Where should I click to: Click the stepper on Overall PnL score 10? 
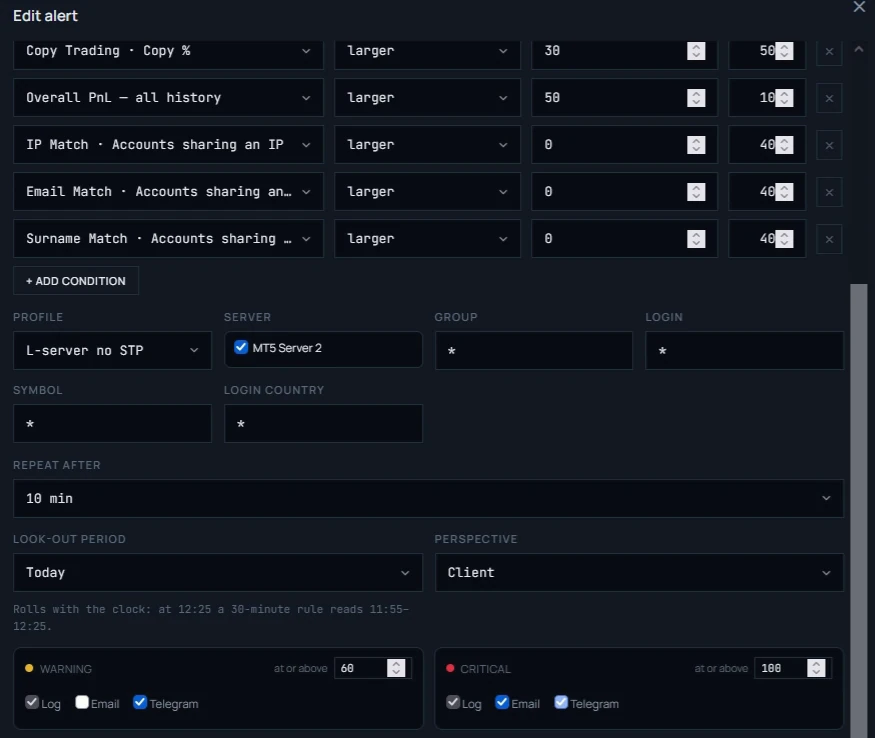[x=784, y=98]
